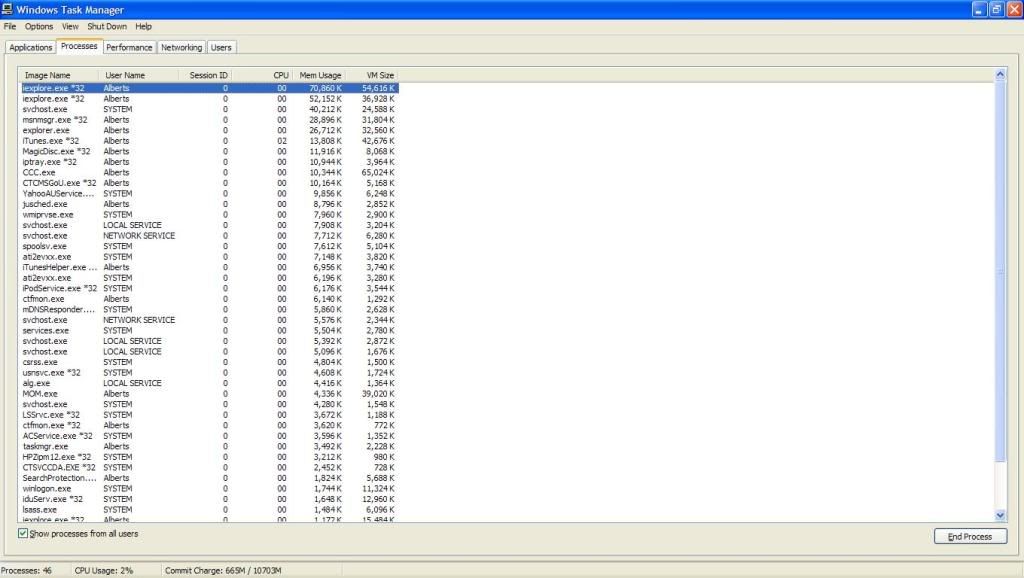1024x578 pixels.
Task: Switch to the Networking tab
Action: (x=181, y=46)
